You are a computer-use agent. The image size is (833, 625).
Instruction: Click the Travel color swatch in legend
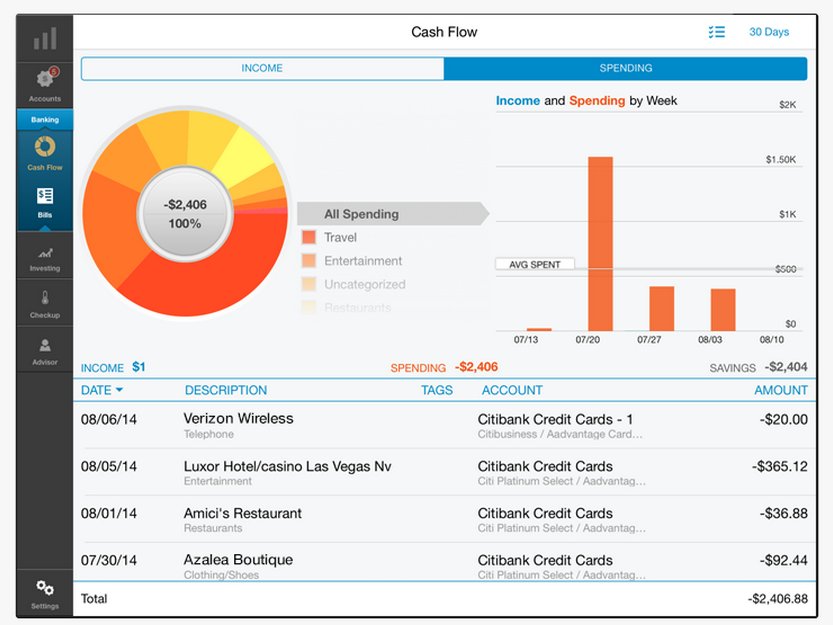(x=309, y=237)
